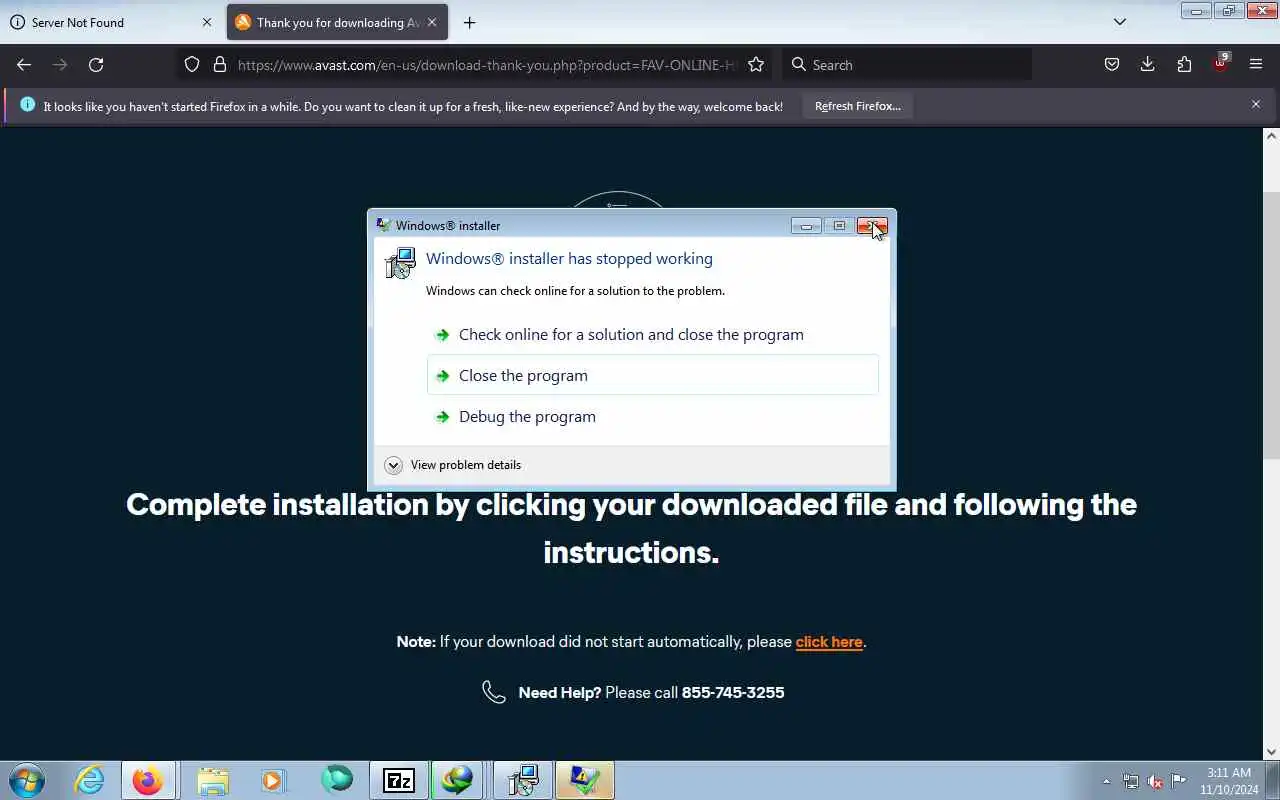Open the Firefox hamburger application menu
The height and width of the screenshot is (800, 1280).
point(1256,65)
